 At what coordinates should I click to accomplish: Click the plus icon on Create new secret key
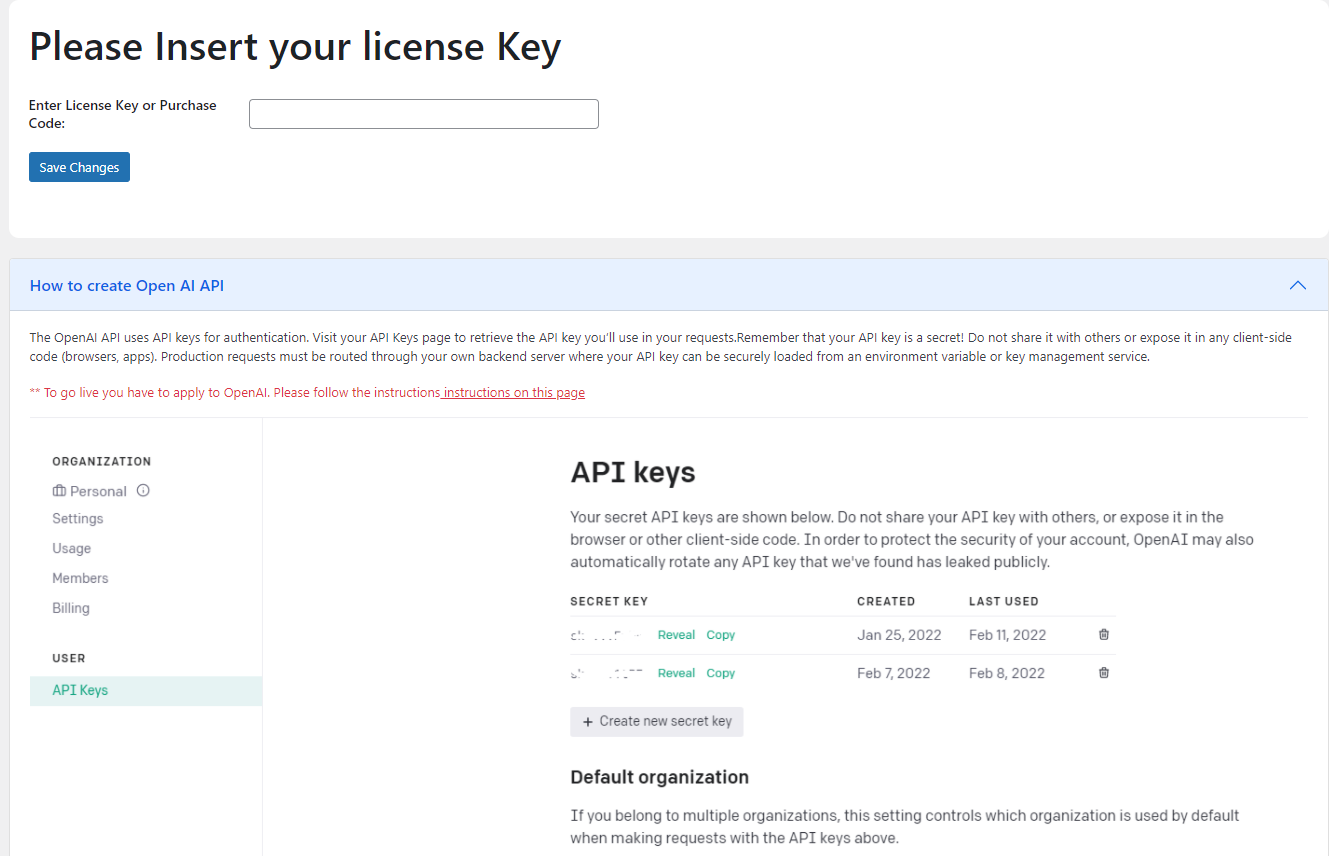[x=587, y=721]
